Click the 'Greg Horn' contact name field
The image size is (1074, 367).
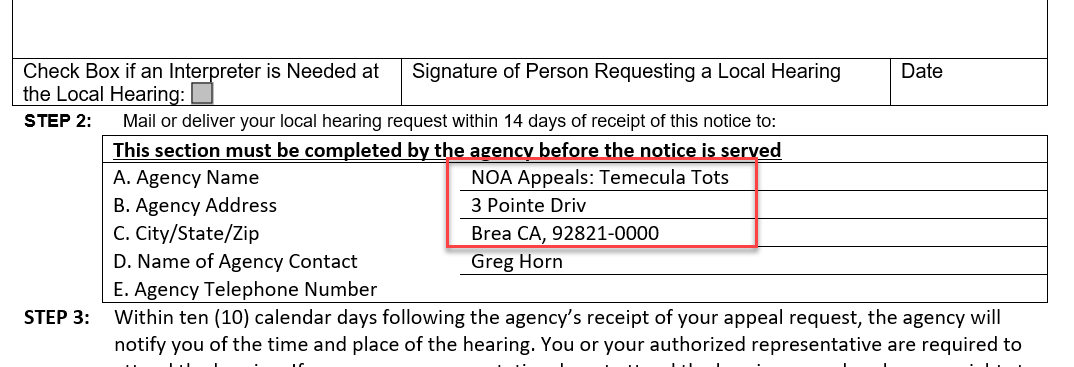pyautogui.click(x=753, y=262)
